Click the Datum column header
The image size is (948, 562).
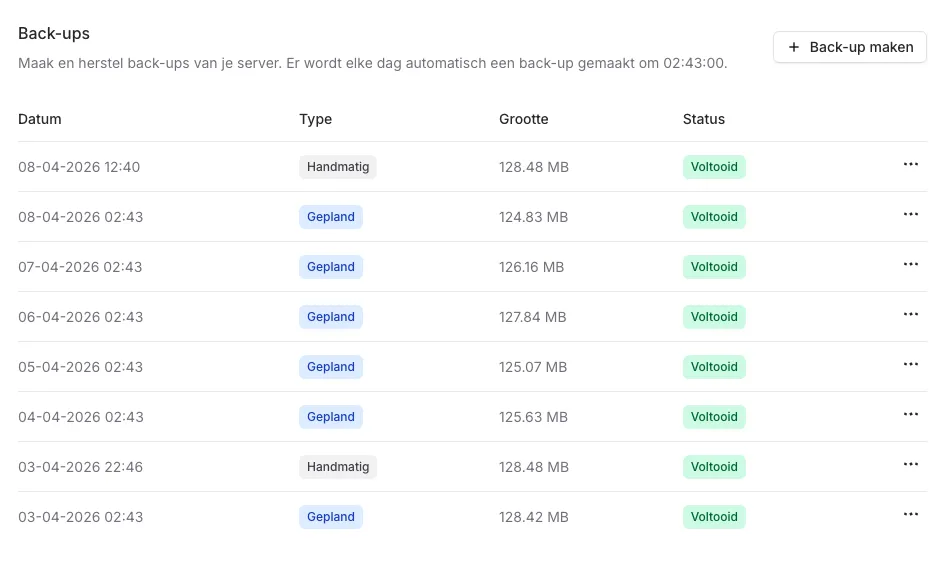point(40,119)
